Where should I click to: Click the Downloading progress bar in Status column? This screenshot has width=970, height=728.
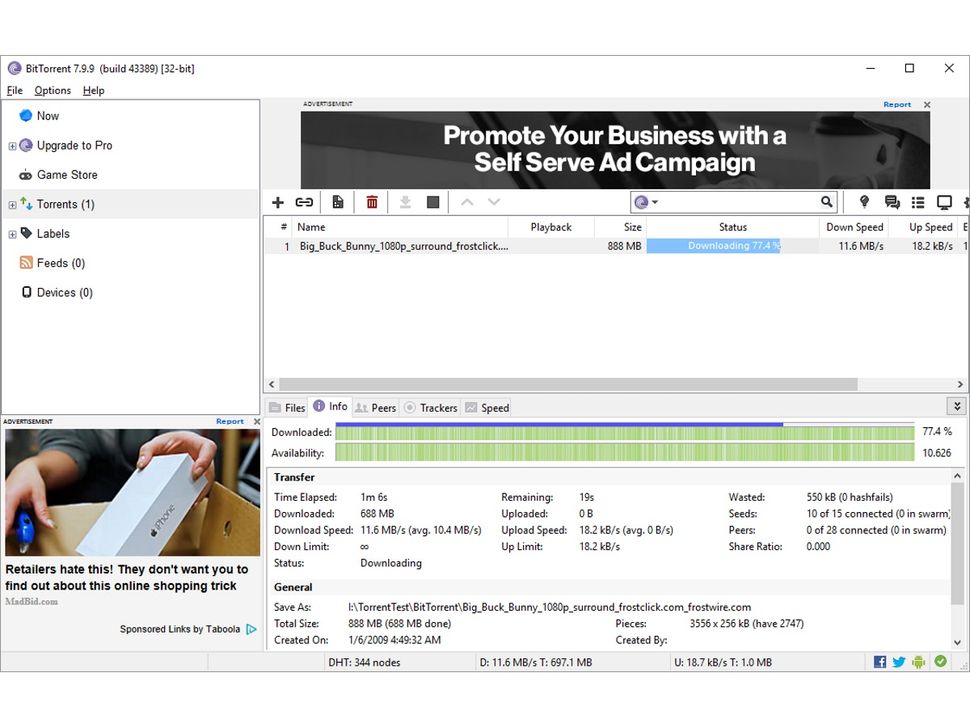(732, 246)
